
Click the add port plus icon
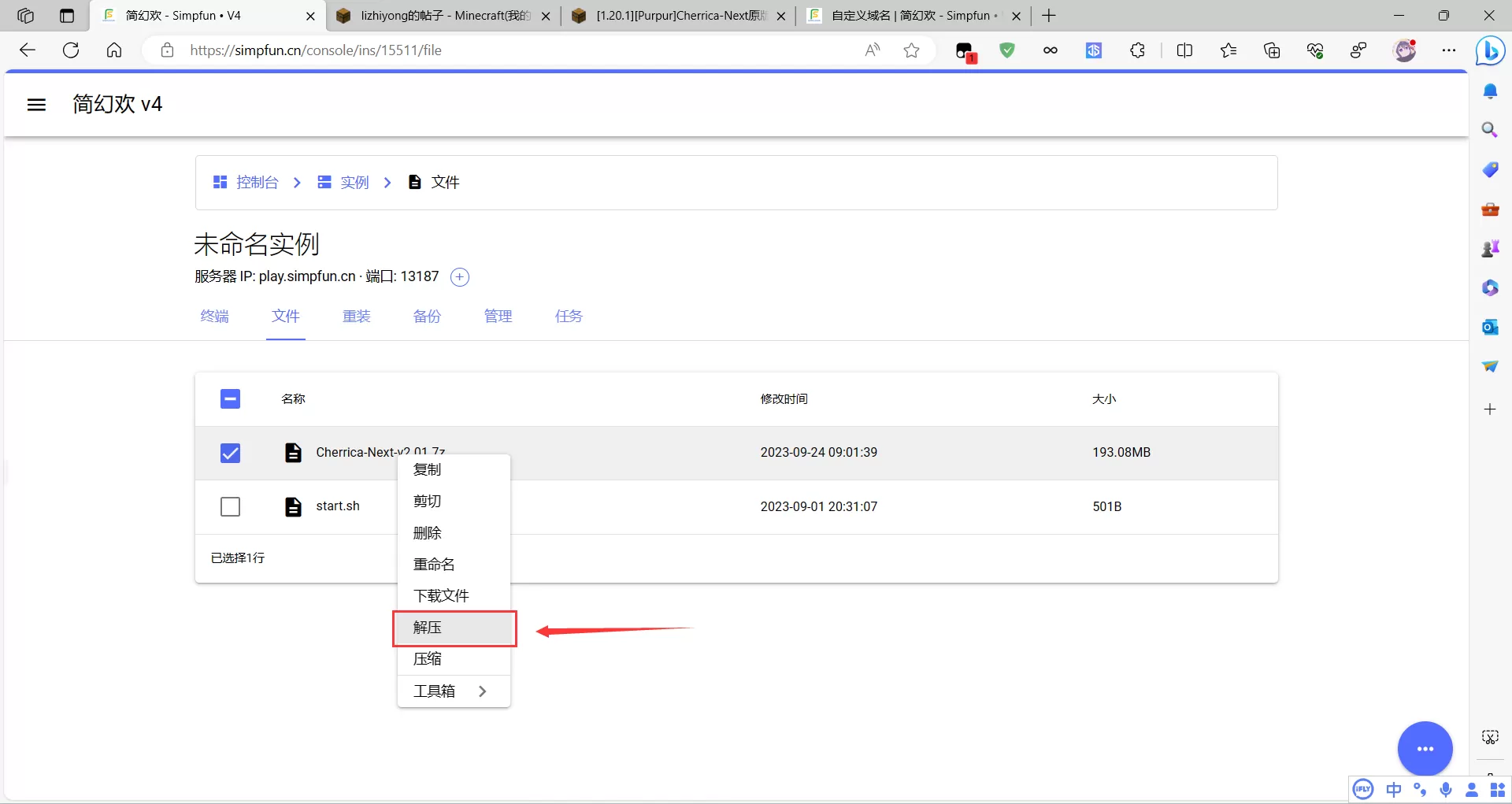[460, 277]
